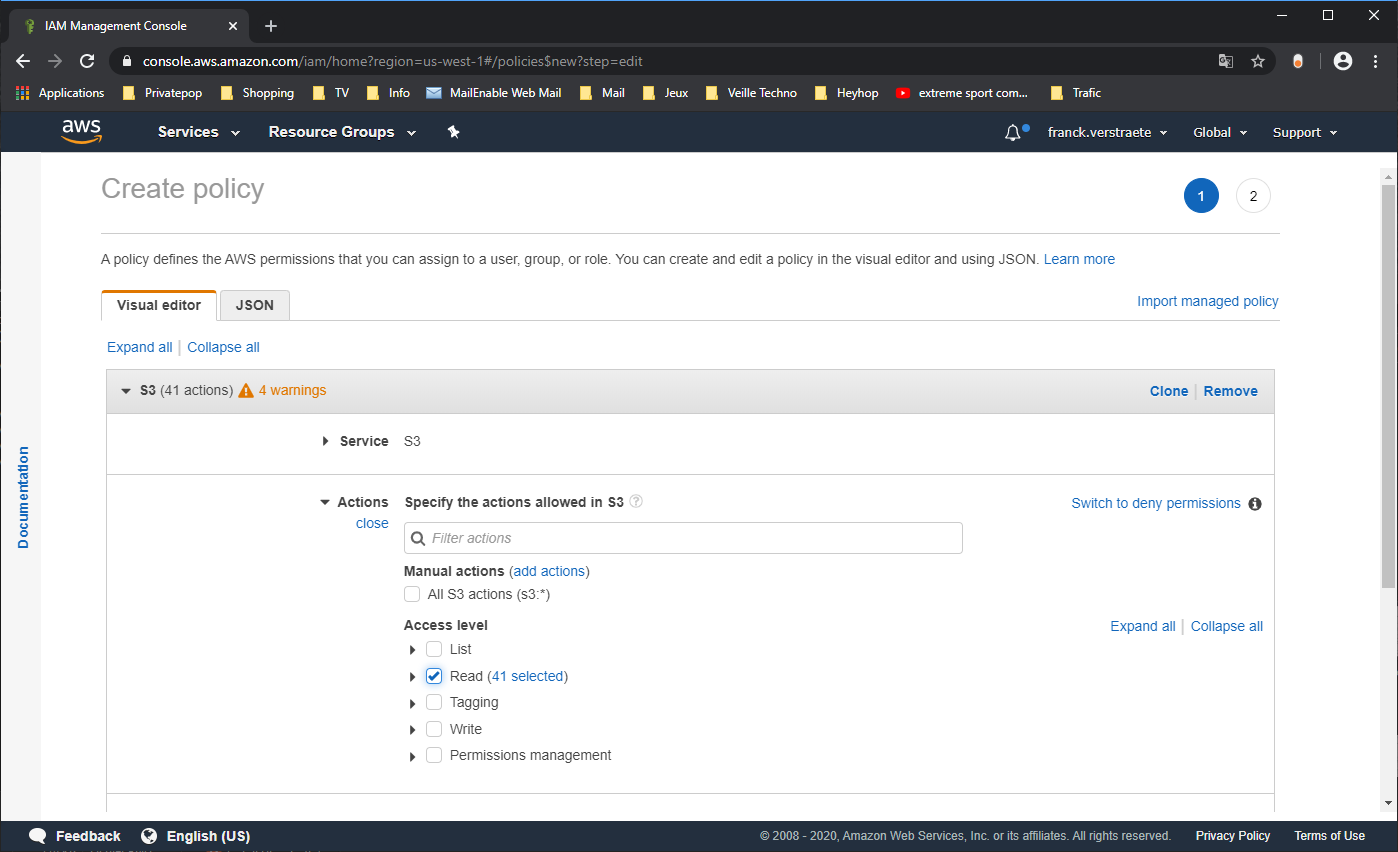
Task: Click the AWS logo home icon
Action: tap(81, 132)
